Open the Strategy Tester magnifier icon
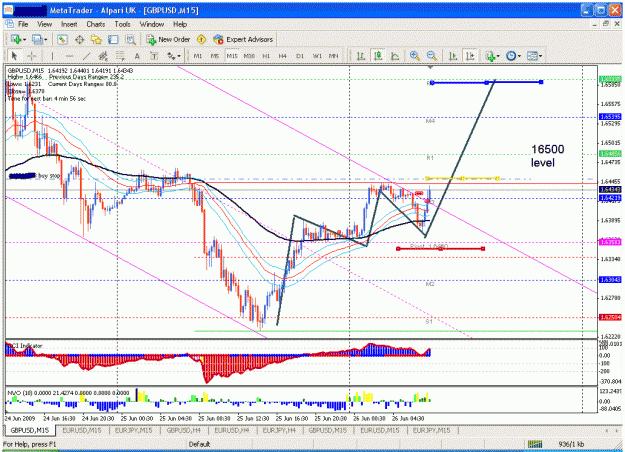Image resolution: width=625 pixels, height=452 pixels. click(130, 39)
